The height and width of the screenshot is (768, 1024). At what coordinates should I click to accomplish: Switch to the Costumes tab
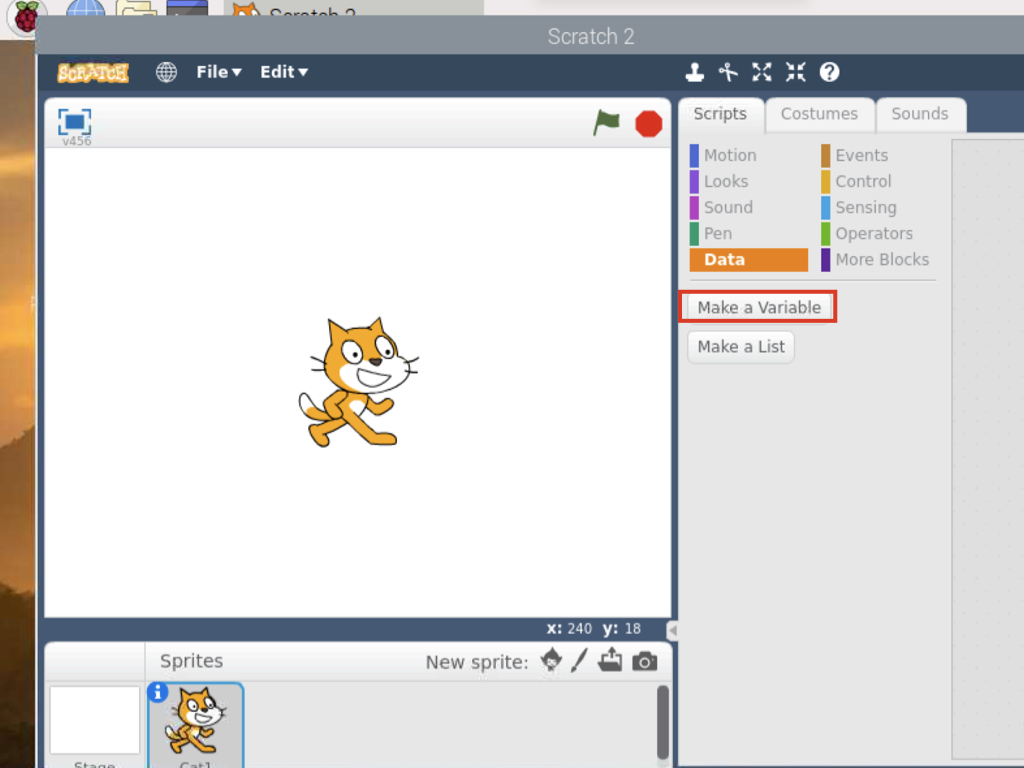pos(820,114)
